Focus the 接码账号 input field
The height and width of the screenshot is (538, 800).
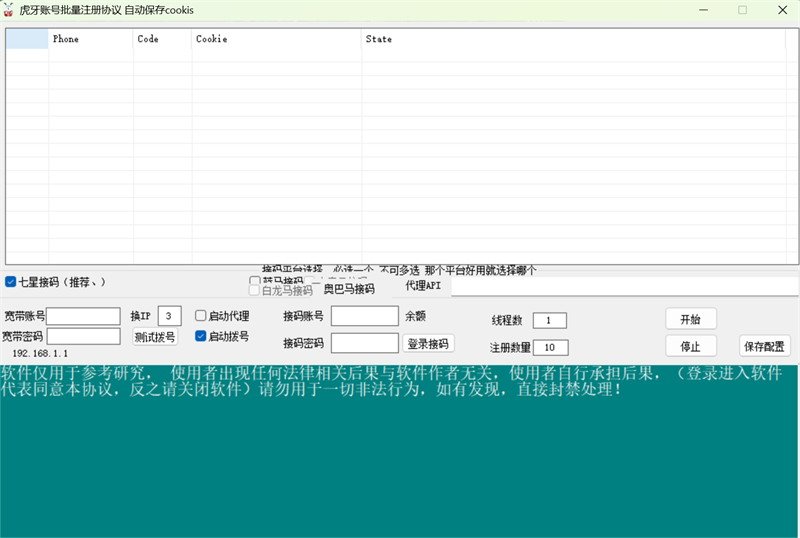pyautogui.click(x=365, y=316)
